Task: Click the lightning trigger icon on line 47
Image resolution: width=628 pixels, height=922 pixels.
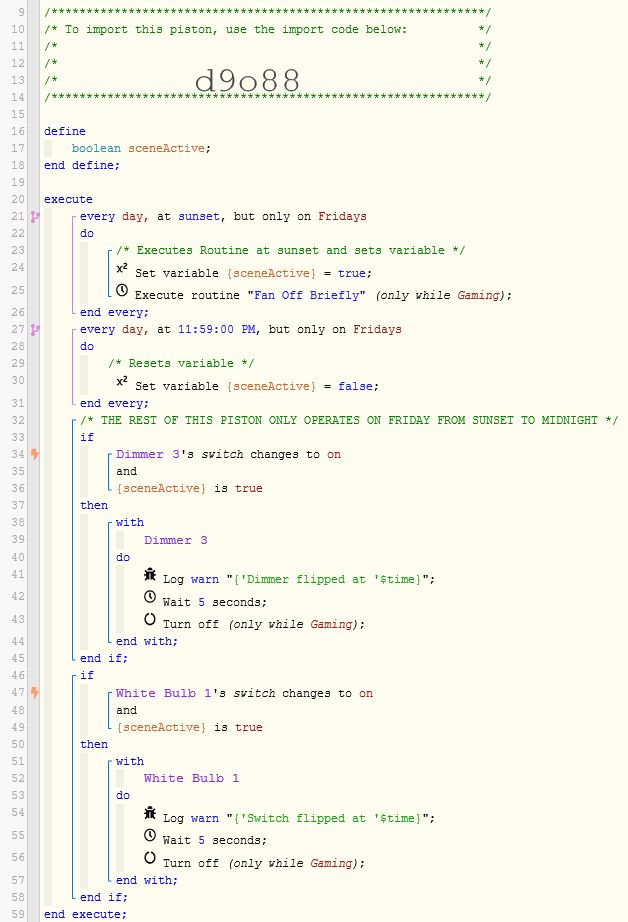Action: [x=35, y=693]
